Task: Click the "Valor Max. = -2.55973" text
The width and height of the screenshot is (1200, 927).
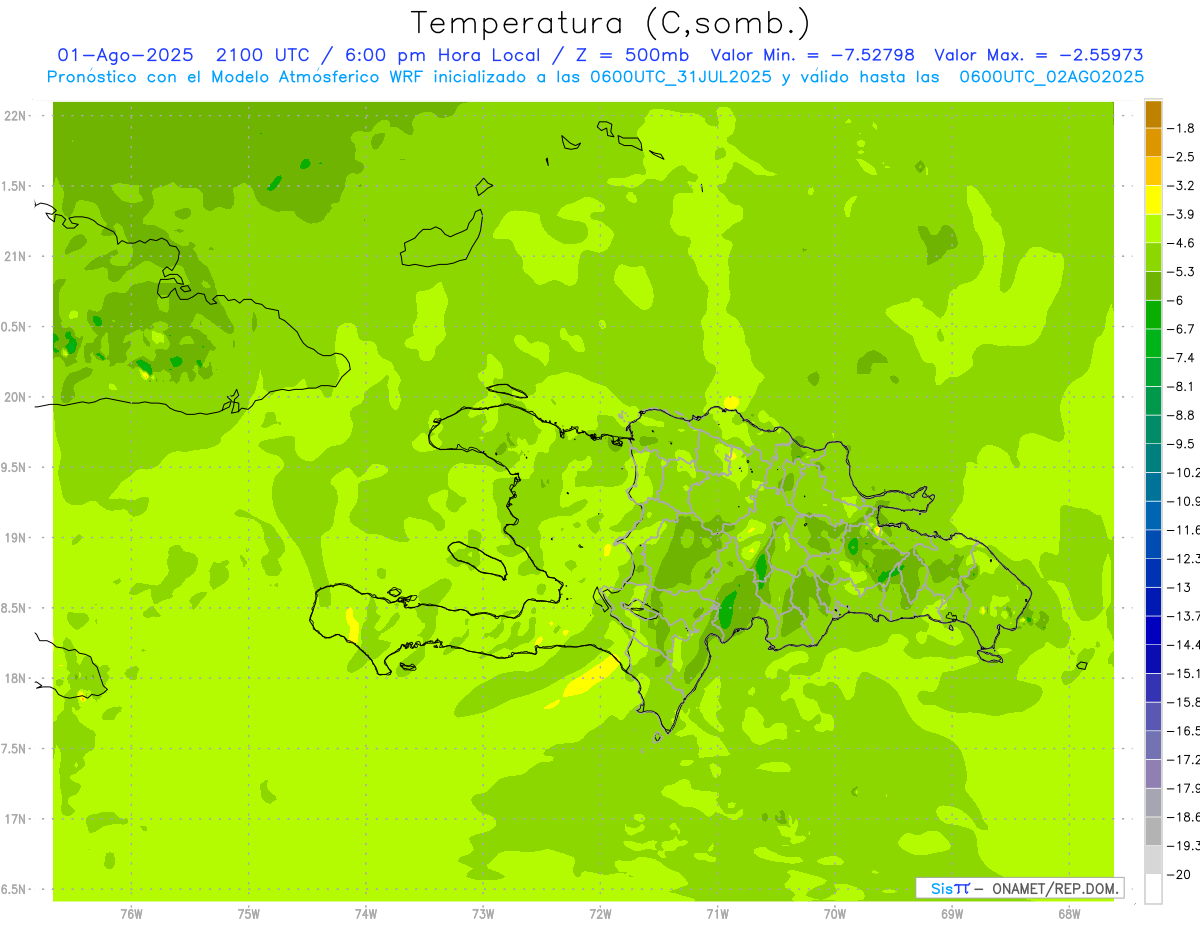Action: point(1039,55)
